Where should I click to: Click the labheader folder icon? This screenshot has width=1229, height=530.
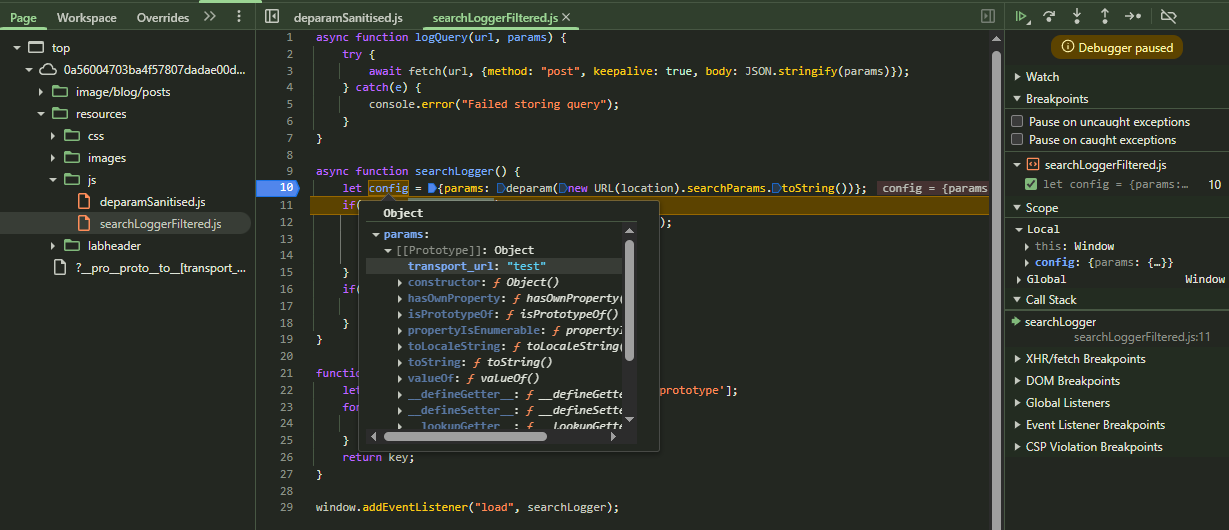point(70,246)
